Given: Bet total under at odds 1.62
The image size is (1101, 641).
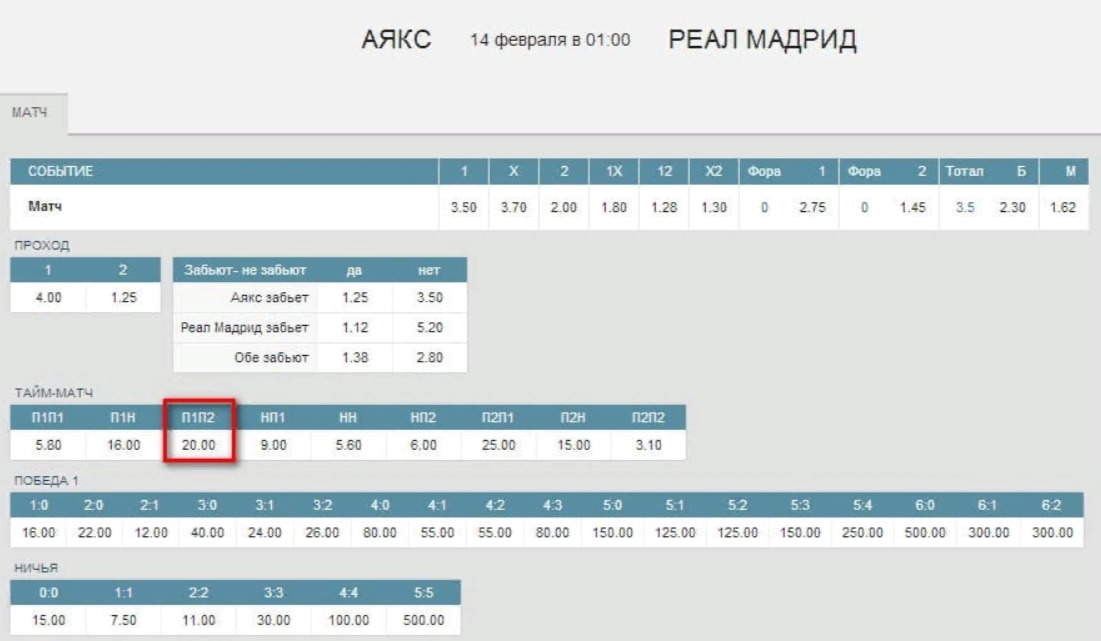Looking at the screenshot, I should click(1063, 208).
